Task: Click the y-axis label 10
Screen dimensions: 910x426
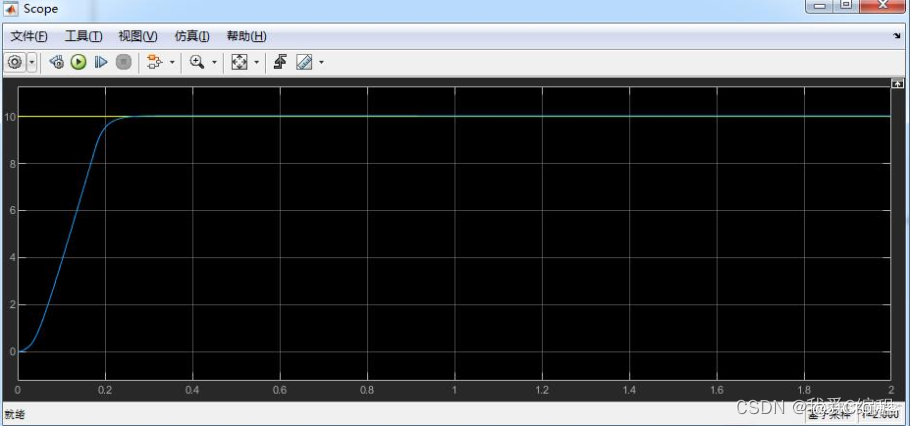Action: pyautogui.click(x=9, y=117)
